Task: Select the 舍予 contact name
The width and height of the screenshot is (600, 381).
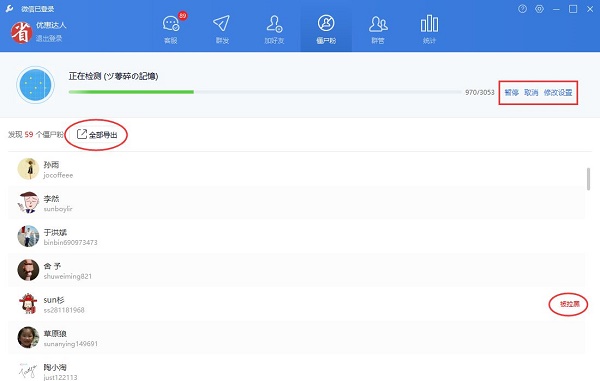Action: coord(52,266)
